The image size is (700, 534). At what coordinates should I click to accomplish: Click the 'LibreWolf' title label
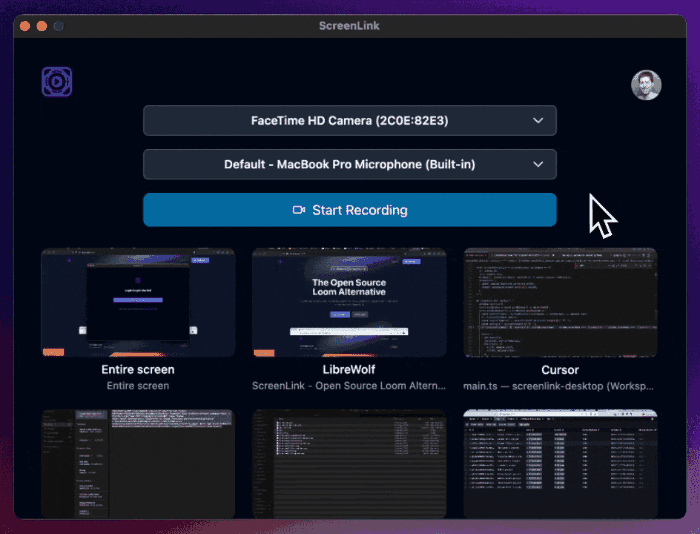(x=349, y=370)
